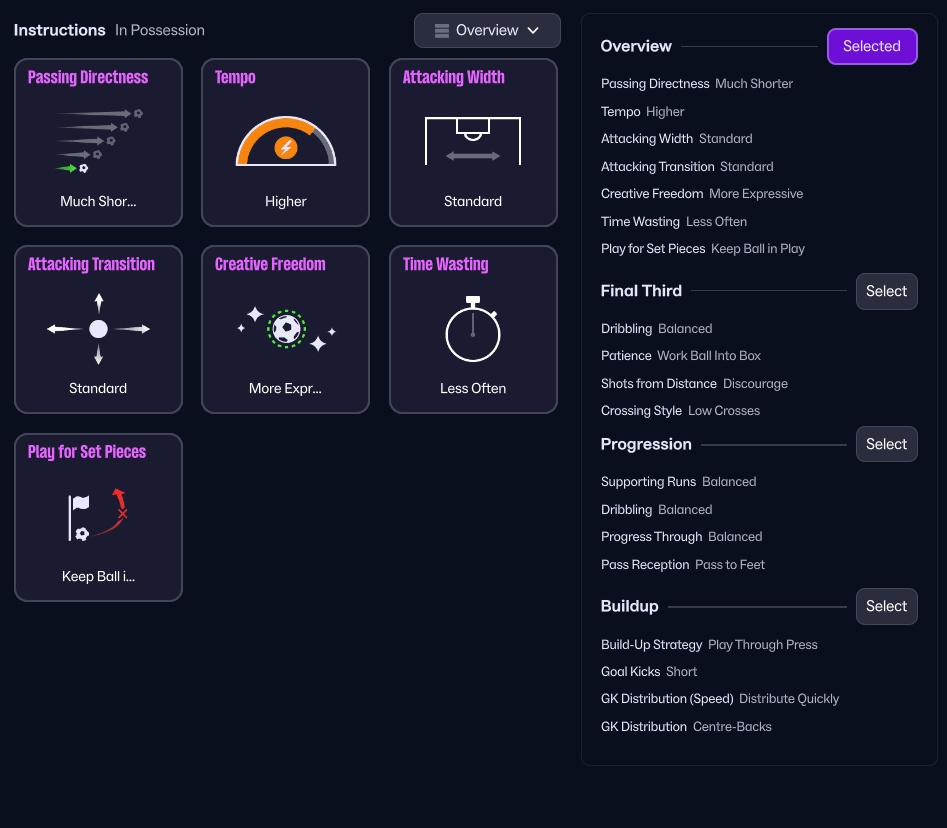Open the Much Shorter passing directness option

(98, 201)
